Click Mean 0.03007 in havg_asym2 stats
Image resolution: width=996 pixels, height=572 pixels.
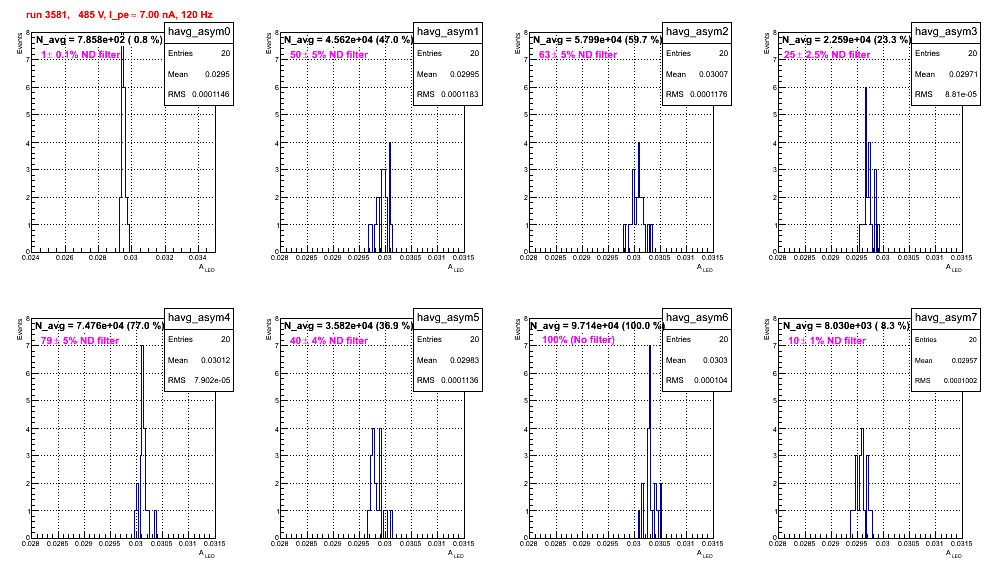tap(697, 74)
